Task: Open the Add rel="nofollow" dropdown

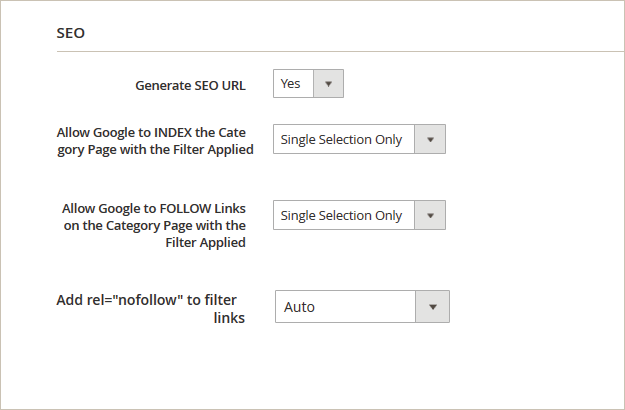Action: 362,307
